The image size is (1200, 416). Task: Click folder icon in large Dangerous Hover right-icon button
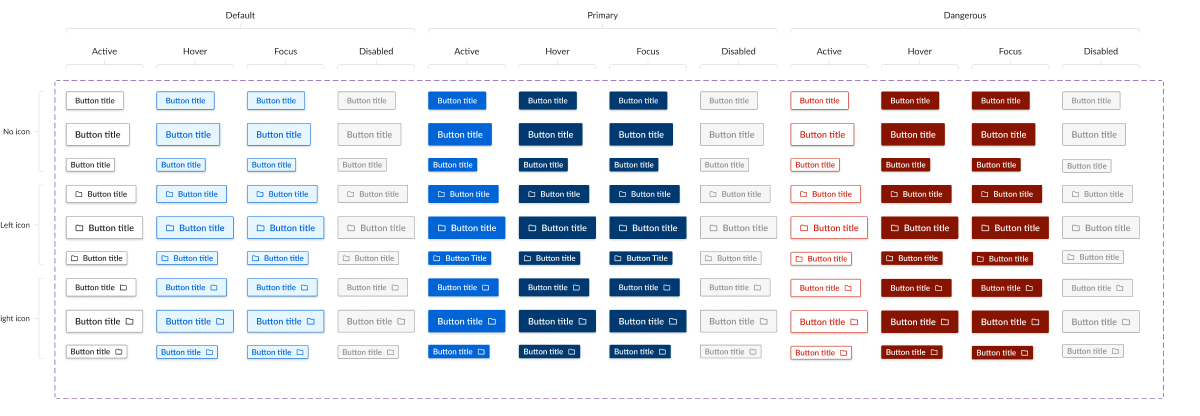(x=945, y=322)
